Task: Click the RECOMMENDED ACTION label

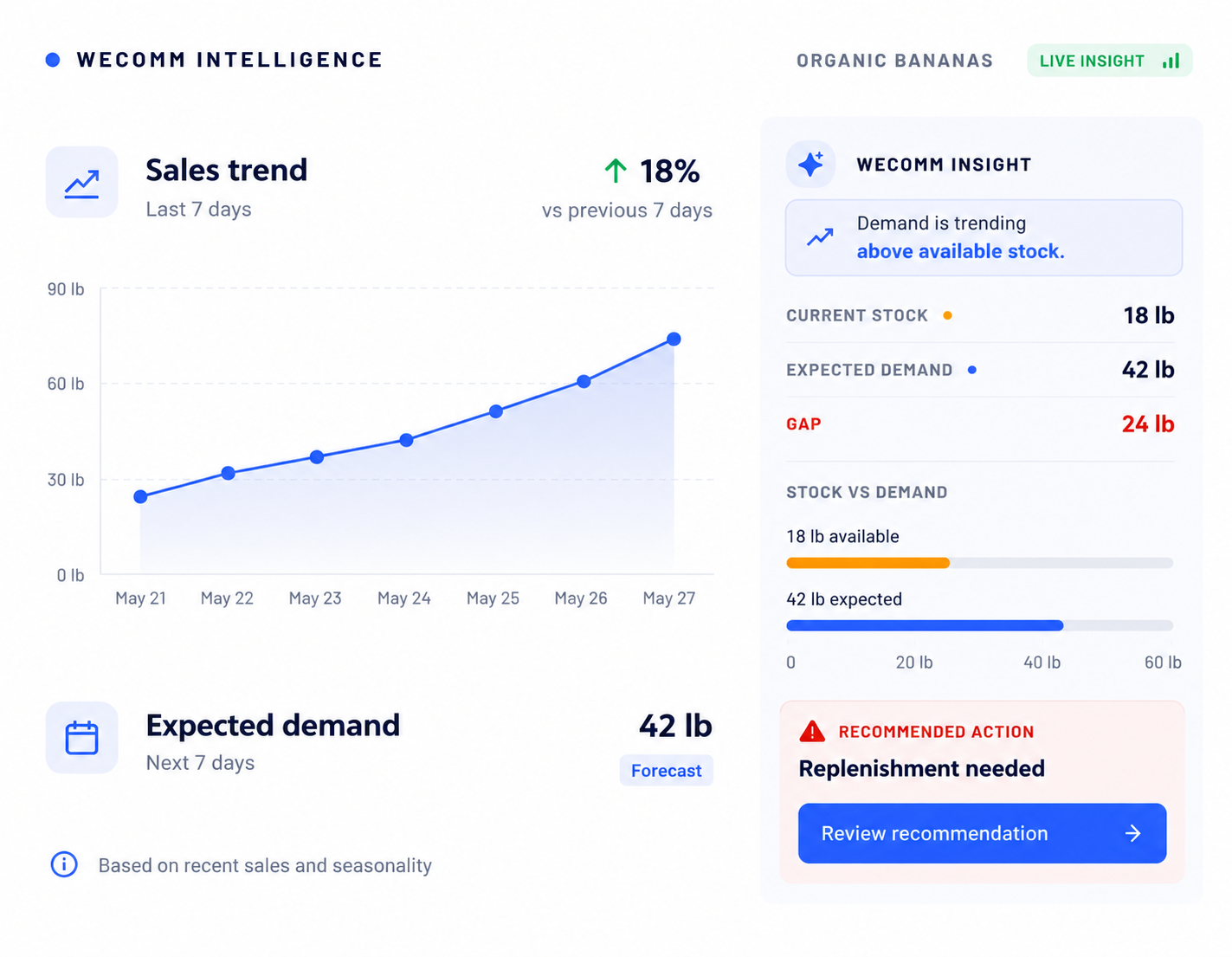Action: (936, 732)
